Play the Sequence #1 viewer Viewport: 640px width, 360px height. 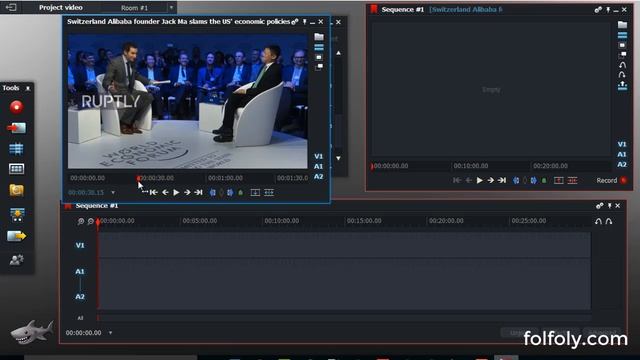480,180
